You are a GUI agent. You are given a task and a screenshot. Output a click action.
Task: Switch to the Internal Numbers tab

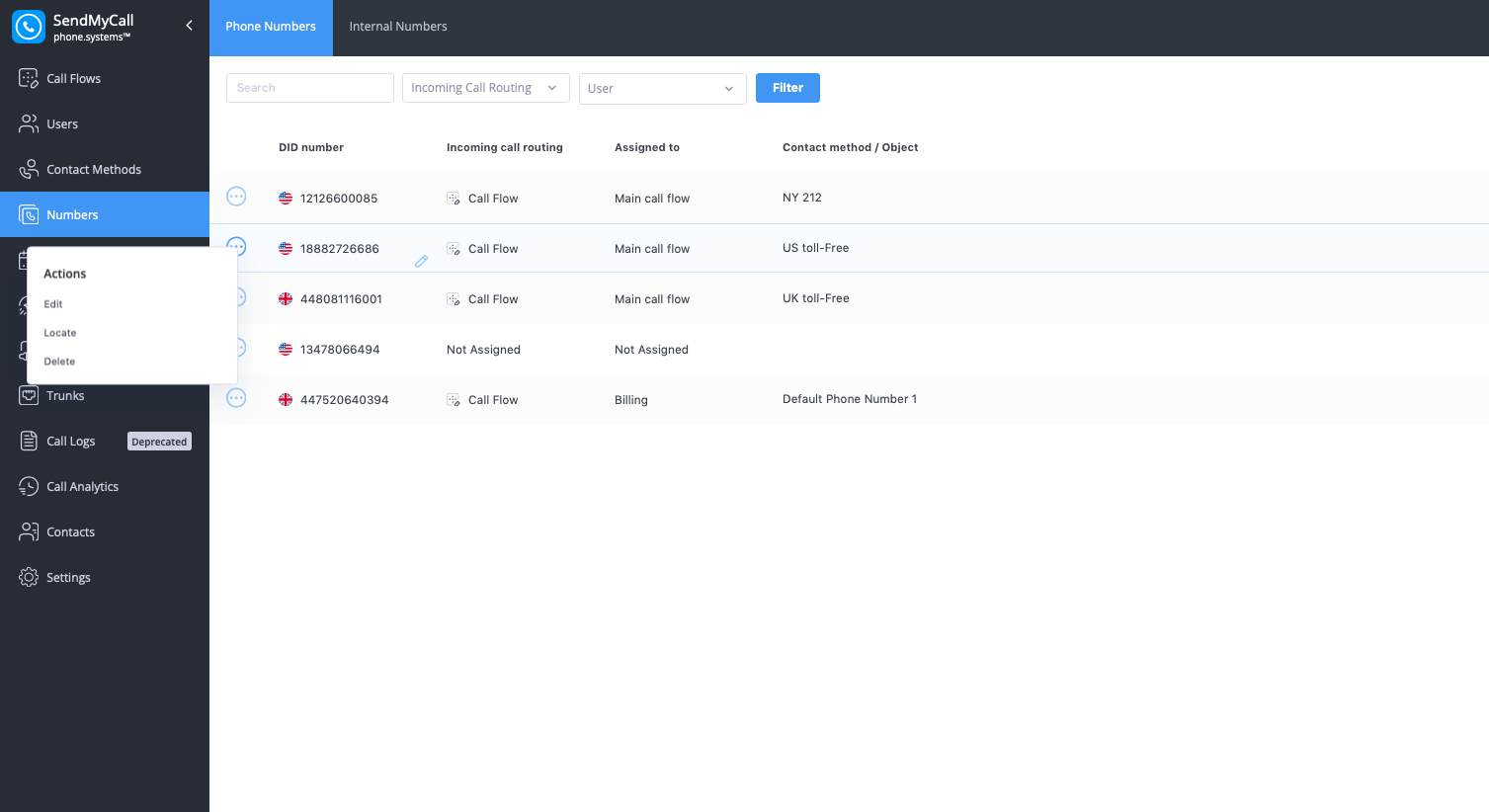398,28
